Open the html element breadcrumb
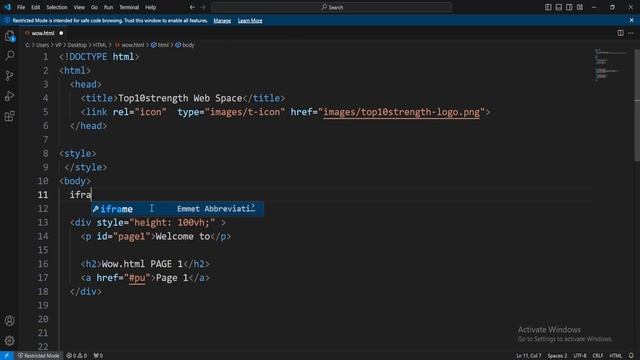640x360 pixels. click(x=160, y=45)
